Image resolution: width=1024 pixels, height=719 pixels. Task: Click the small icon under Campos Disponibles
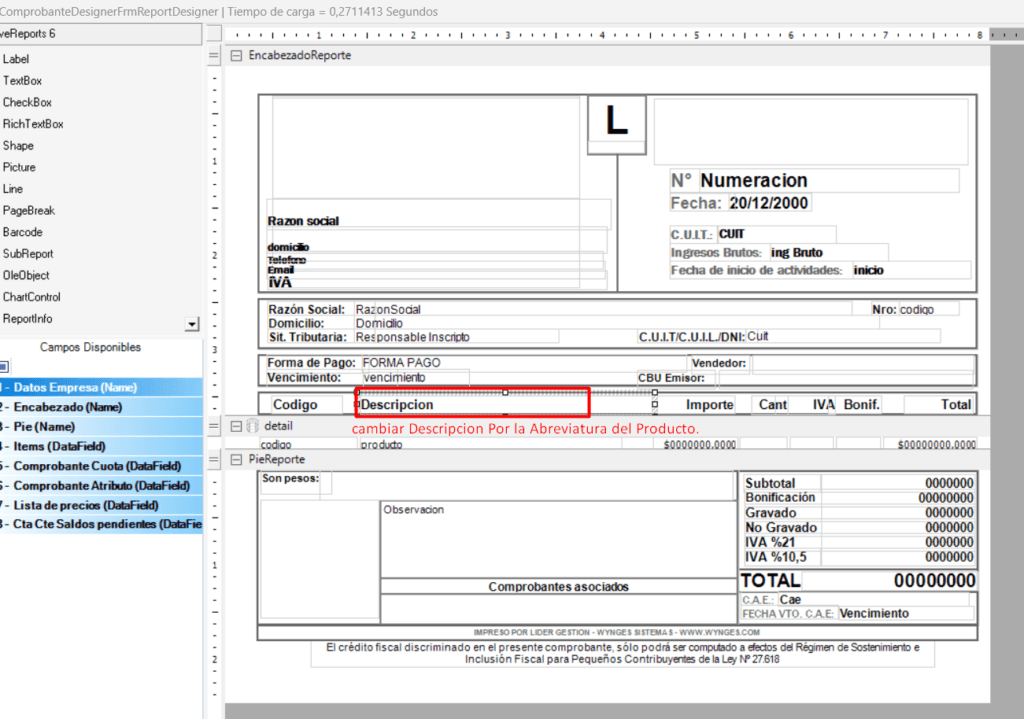coord(4,367)
